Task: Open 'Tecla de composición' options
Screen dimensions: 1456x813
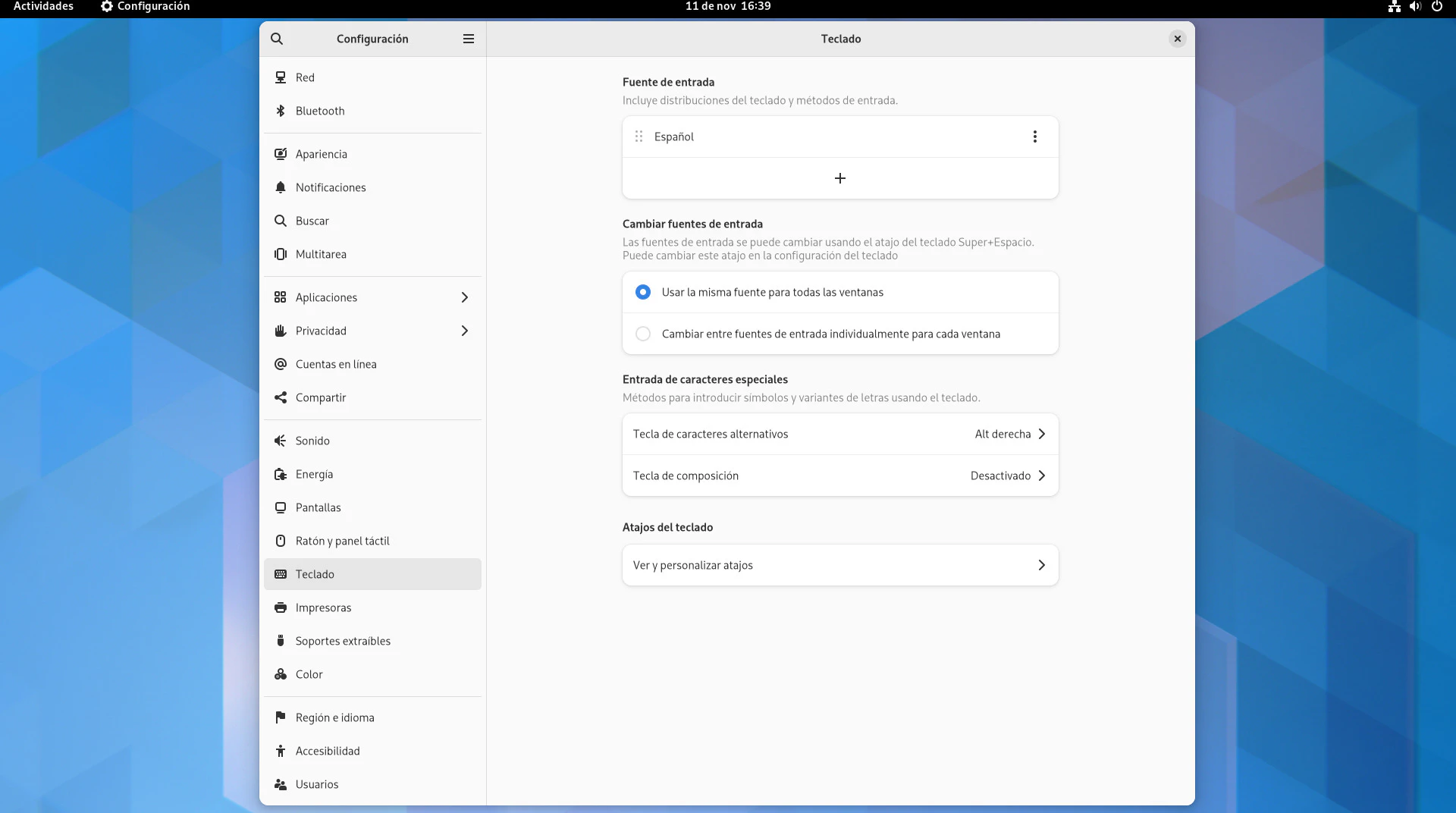Action: point(839,476)
